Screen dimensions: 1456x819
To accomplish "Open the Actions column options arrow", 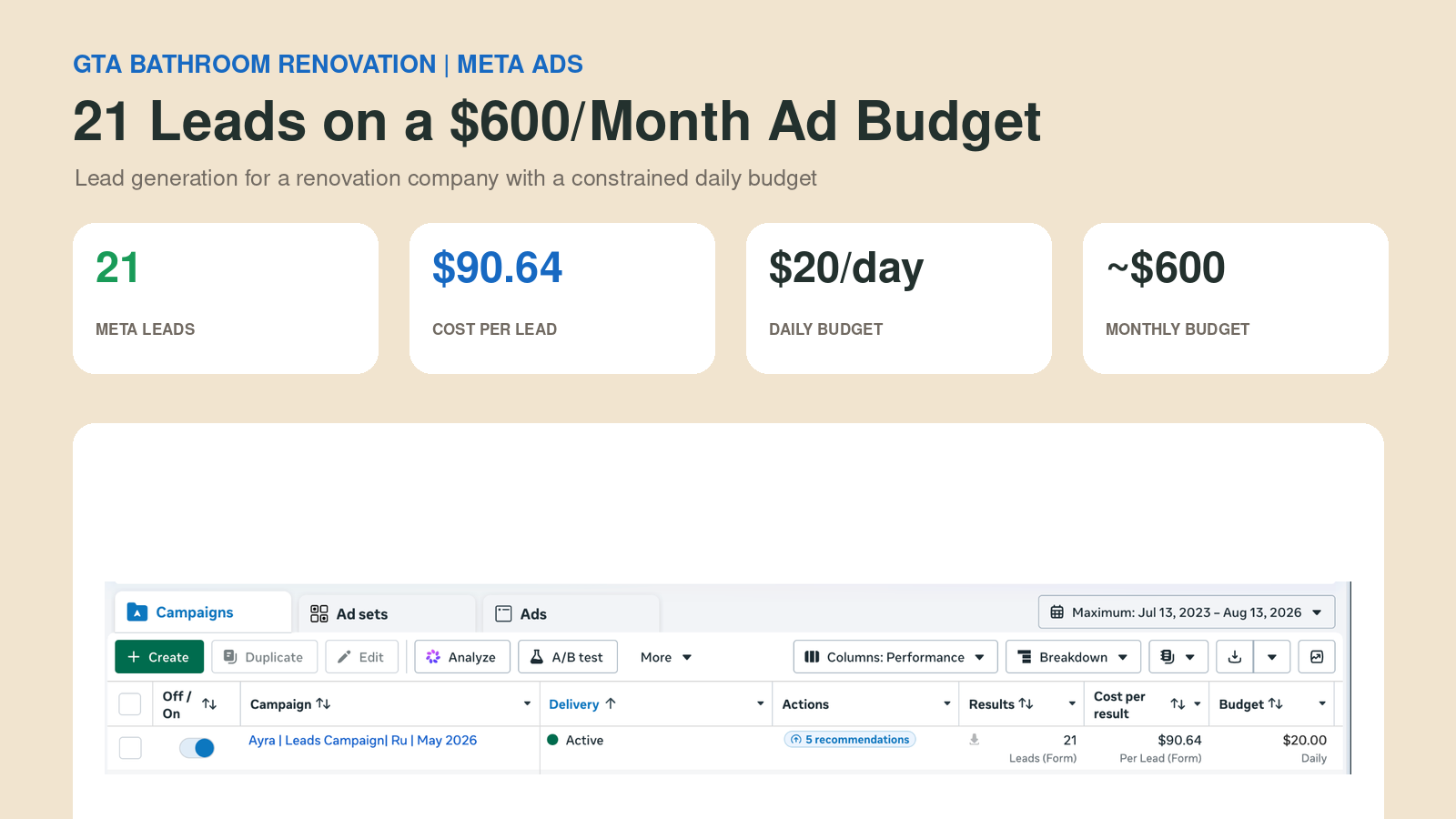I will coord(947,703).
